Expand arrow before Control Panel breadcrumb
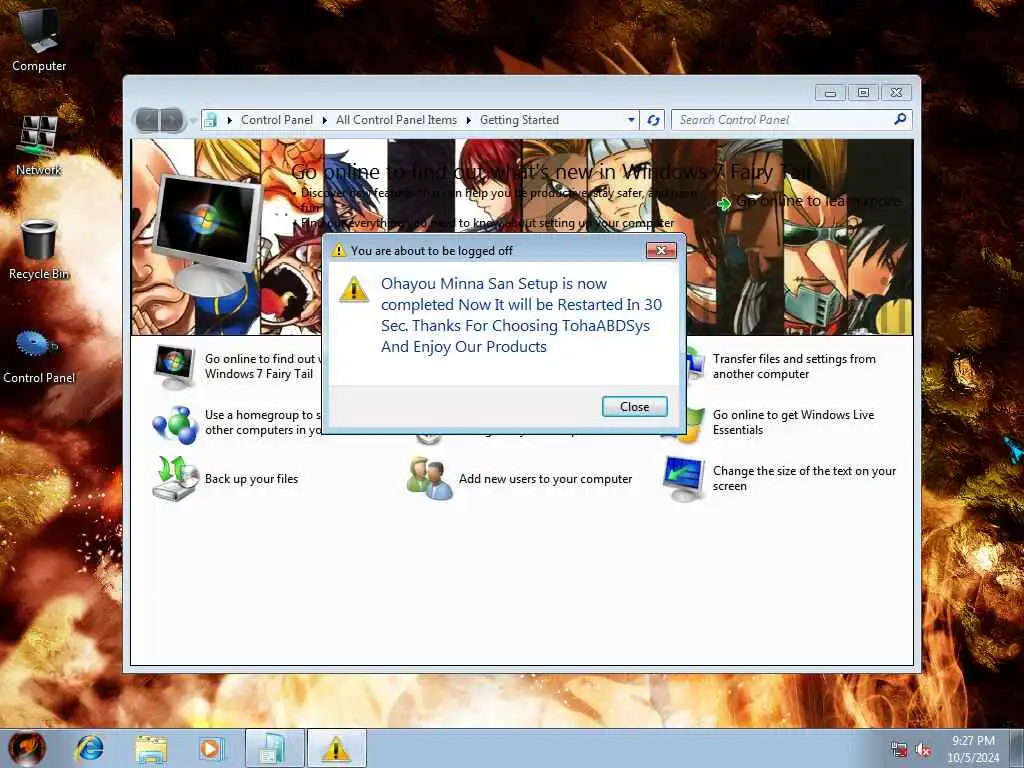This screenshot has width=1024, height=768. [229, 120]
